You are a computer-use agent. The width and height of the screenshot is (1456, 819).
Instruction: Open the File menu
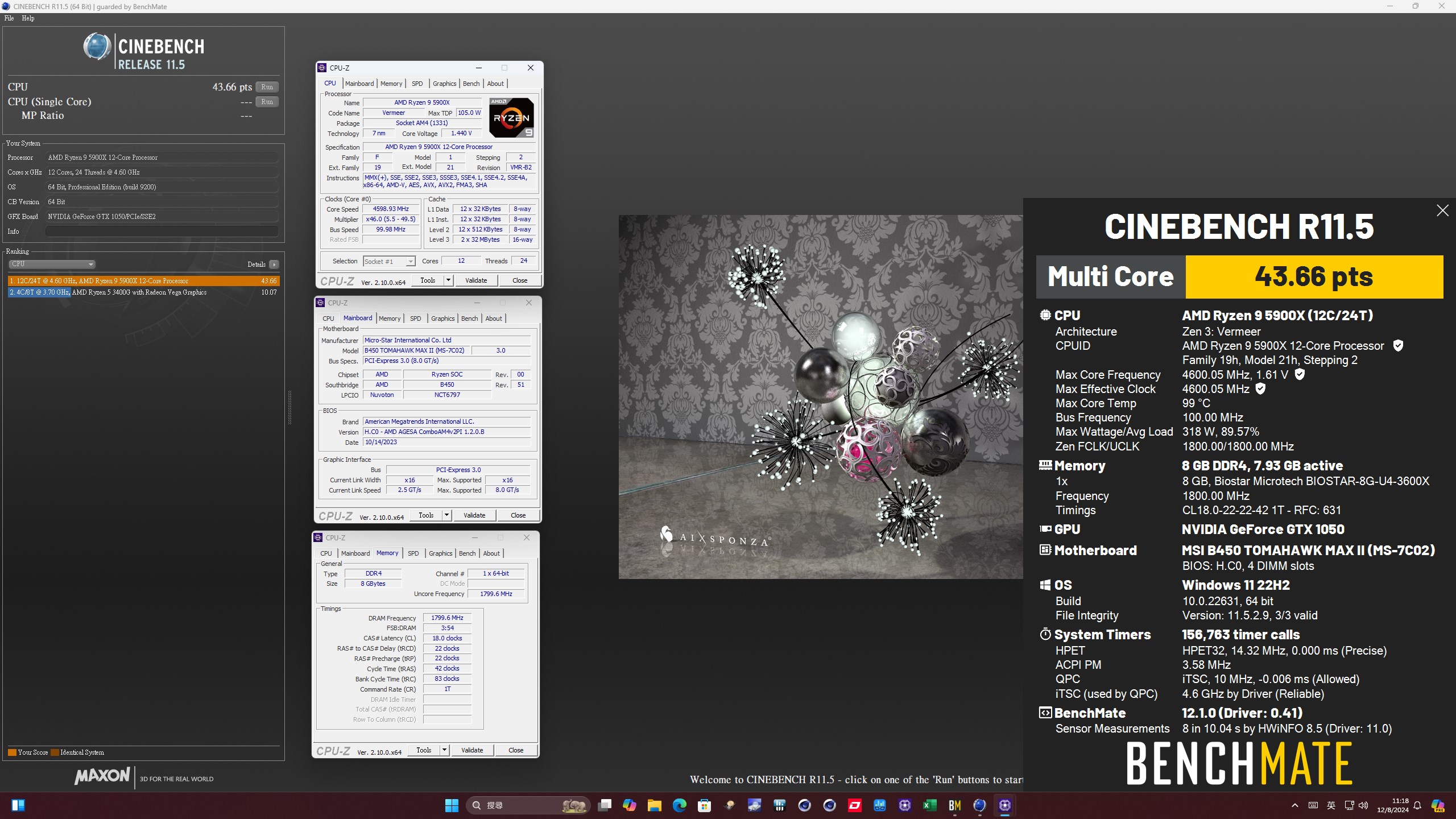click(x=9, y=18)
